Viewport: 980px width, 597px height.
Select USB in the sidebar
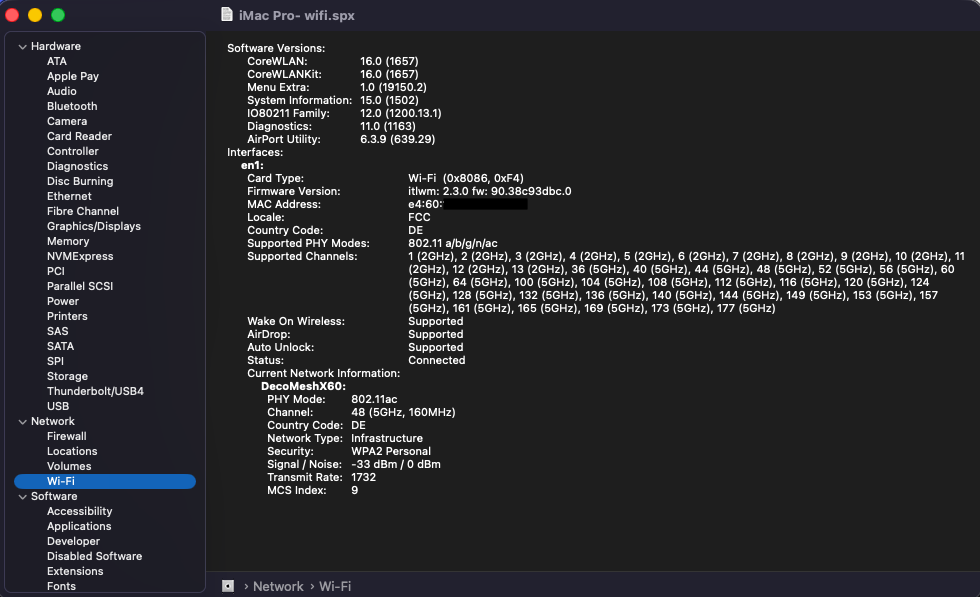click(58, 406)
